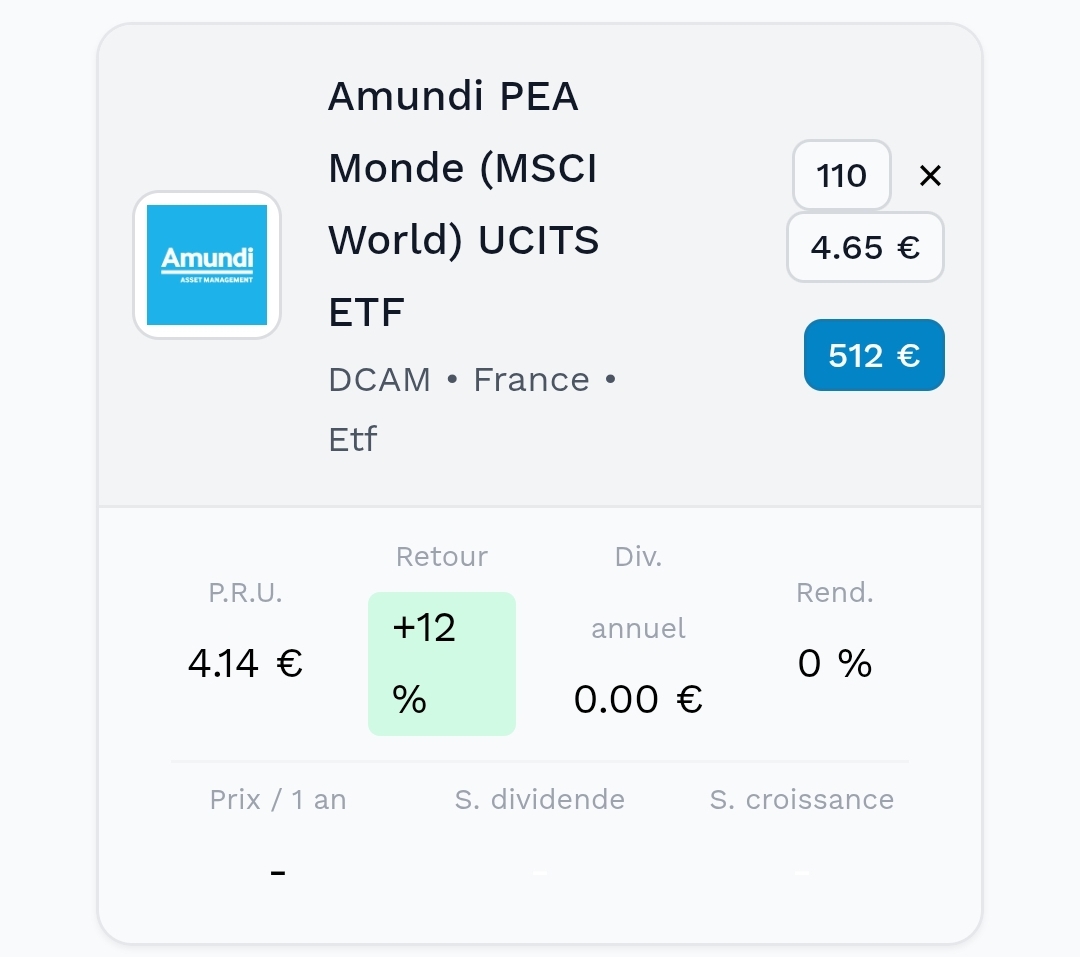The height and width of the screenshot is (957, 1080).
Task: Click the blue 512 € total badge
Action: tap(874, 355)
